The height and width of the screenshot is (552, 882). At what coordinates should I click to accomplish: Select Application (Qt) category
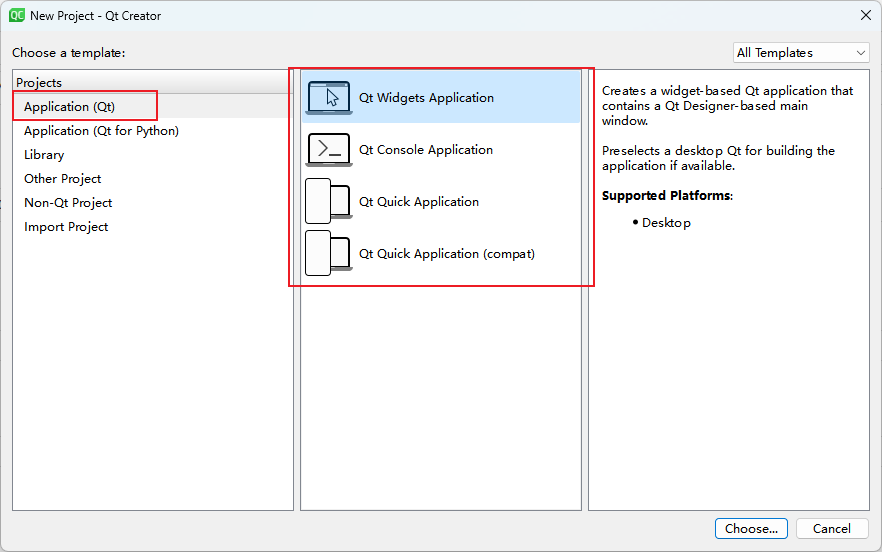click(70, 107)
